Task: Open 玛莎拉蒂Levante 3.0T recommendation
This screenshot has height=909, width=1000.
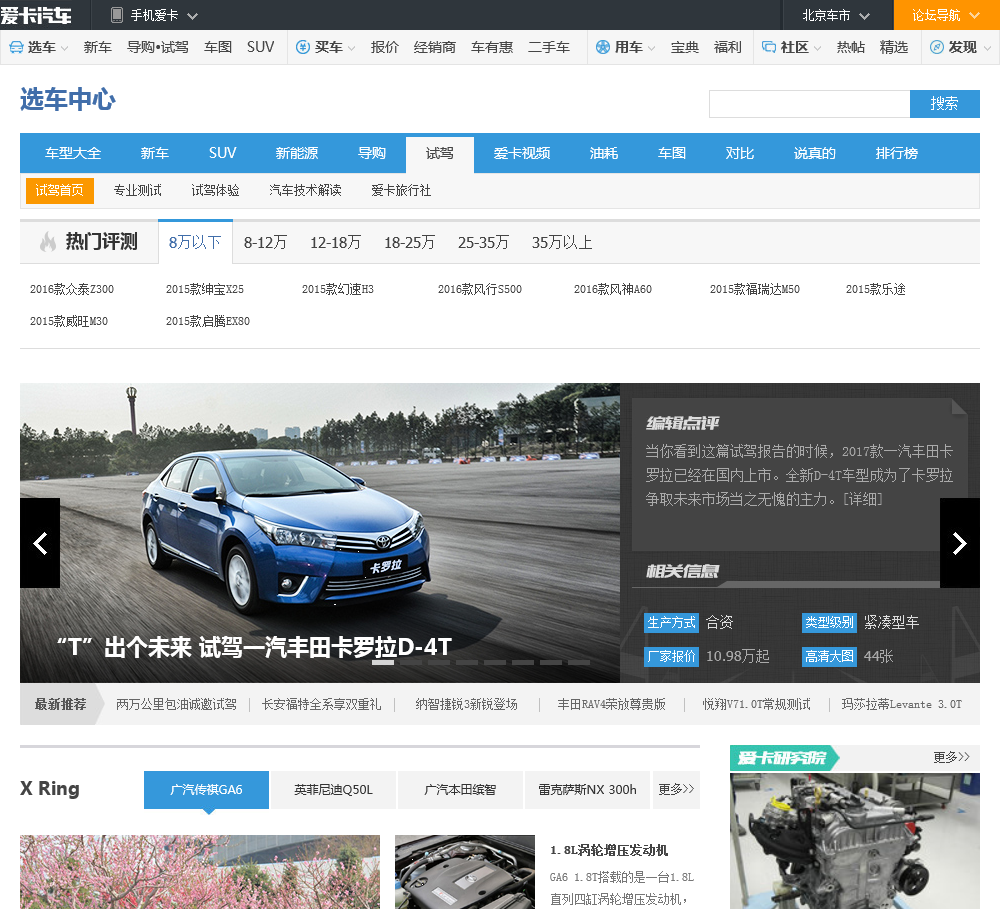Action: point(902,704)
